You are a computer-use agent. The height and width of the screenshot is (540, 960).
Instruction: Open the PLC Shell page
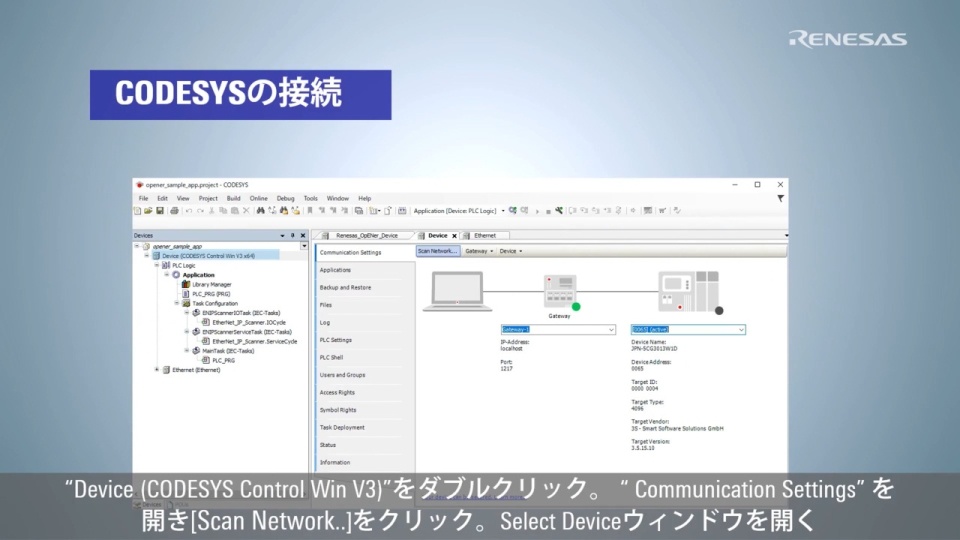(331, 358)
